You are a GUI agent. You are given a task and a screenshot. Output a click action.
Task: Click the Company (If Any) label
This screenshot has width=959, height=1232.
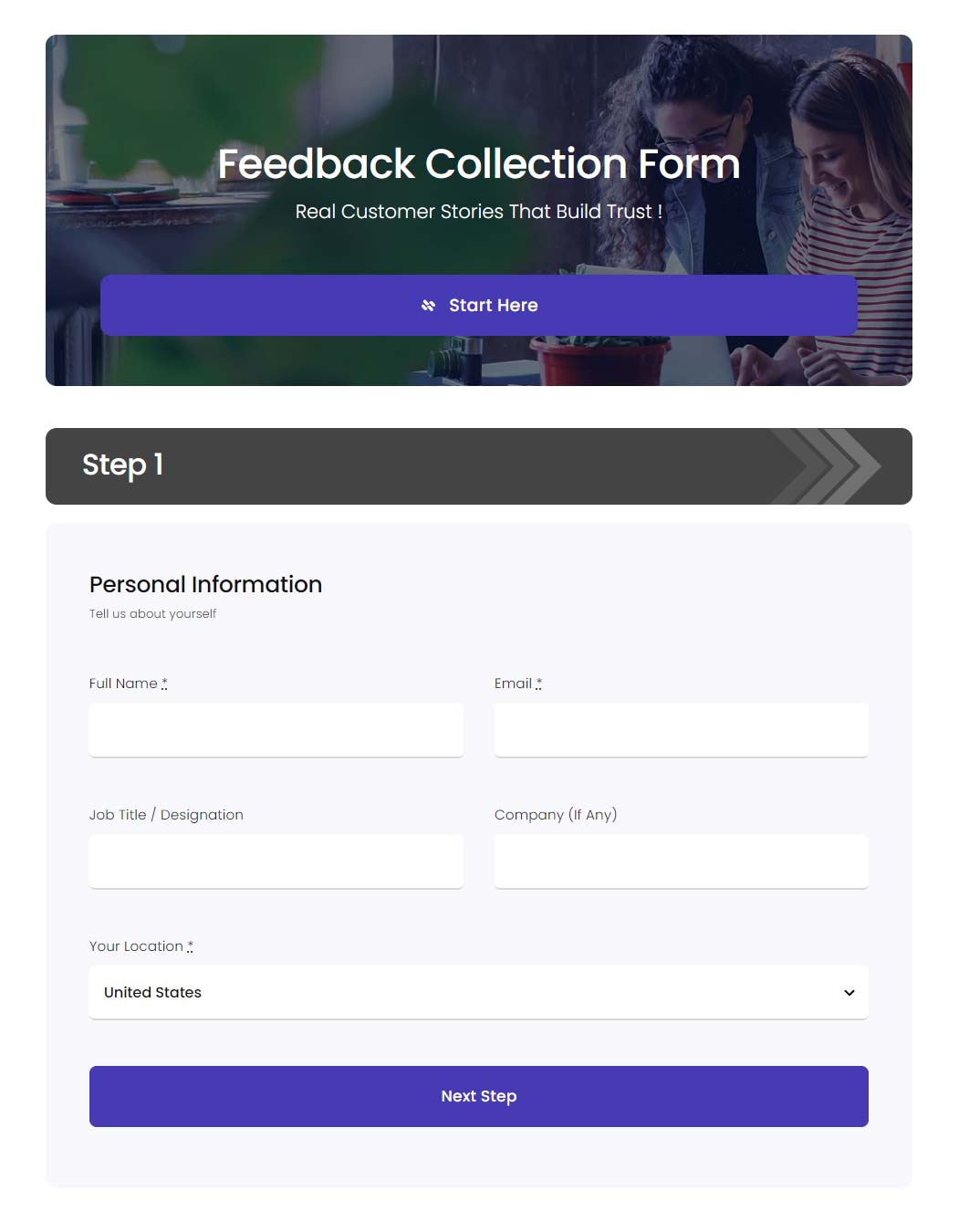555,815
